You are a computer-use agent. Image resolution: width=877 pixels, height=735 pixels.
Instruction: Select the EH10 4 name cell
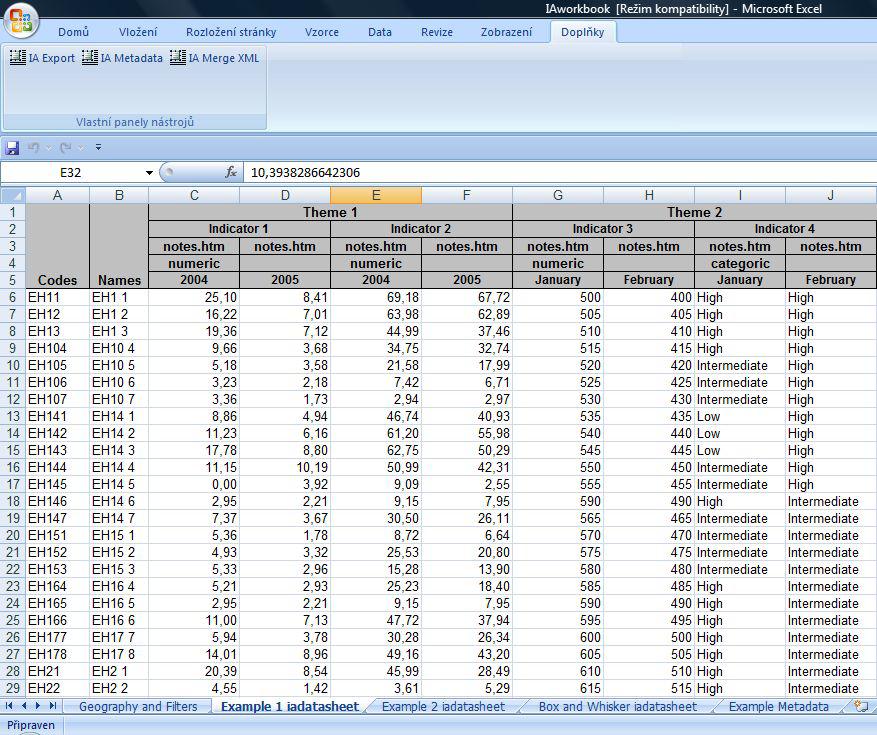point(119,348)
